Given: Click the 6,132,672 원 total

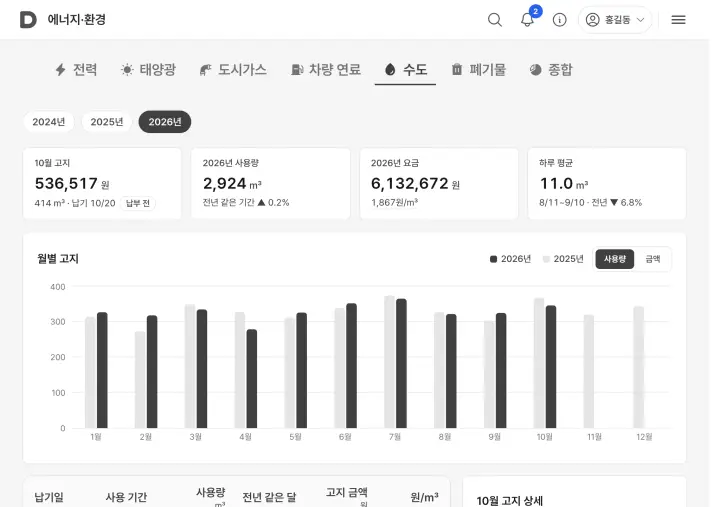Looking at the screenshot, I should point(415,184).
